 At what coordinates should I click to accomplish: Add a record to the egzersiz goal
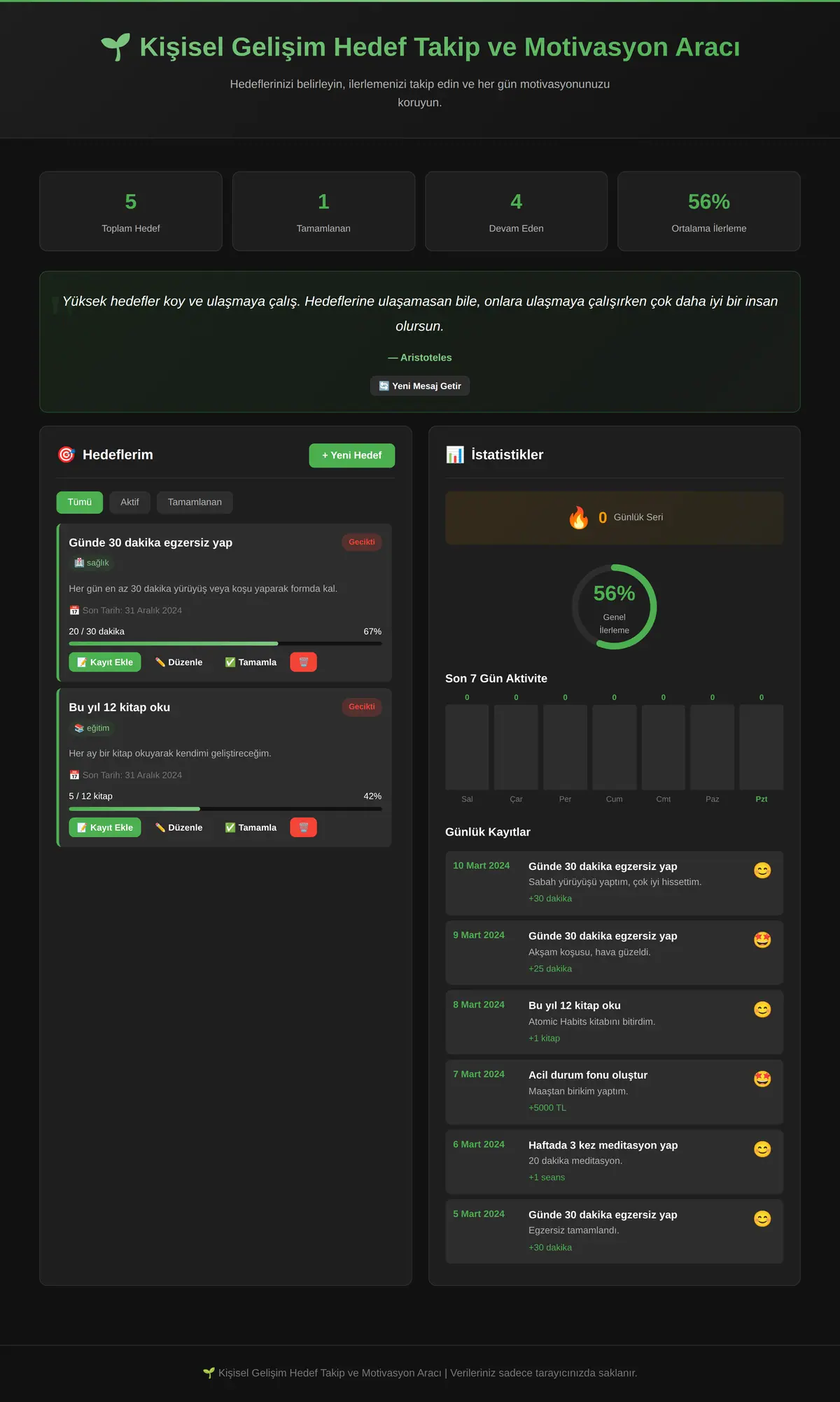tap(105, 662)
